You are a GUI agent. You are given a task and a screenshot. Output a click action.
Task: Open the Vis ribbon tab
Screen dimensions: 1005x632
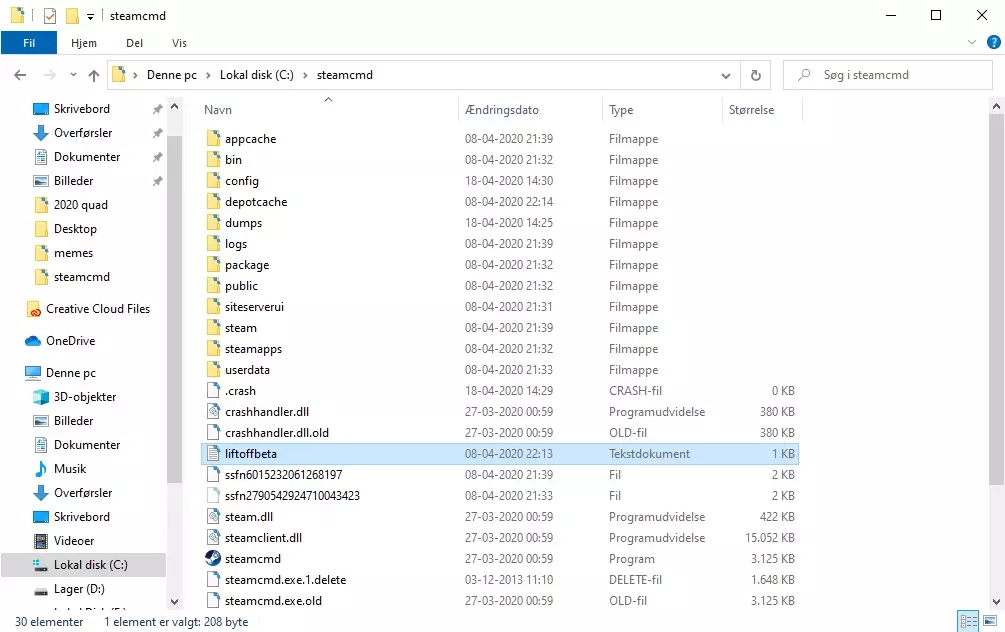point(179,43)
